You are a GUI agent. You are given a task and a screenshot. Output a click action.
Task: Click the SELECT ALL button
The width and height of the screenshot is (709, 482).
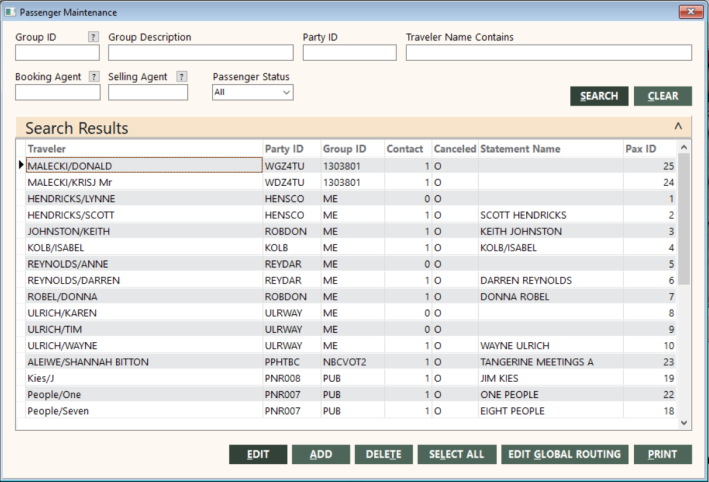(x=457, y=454)
